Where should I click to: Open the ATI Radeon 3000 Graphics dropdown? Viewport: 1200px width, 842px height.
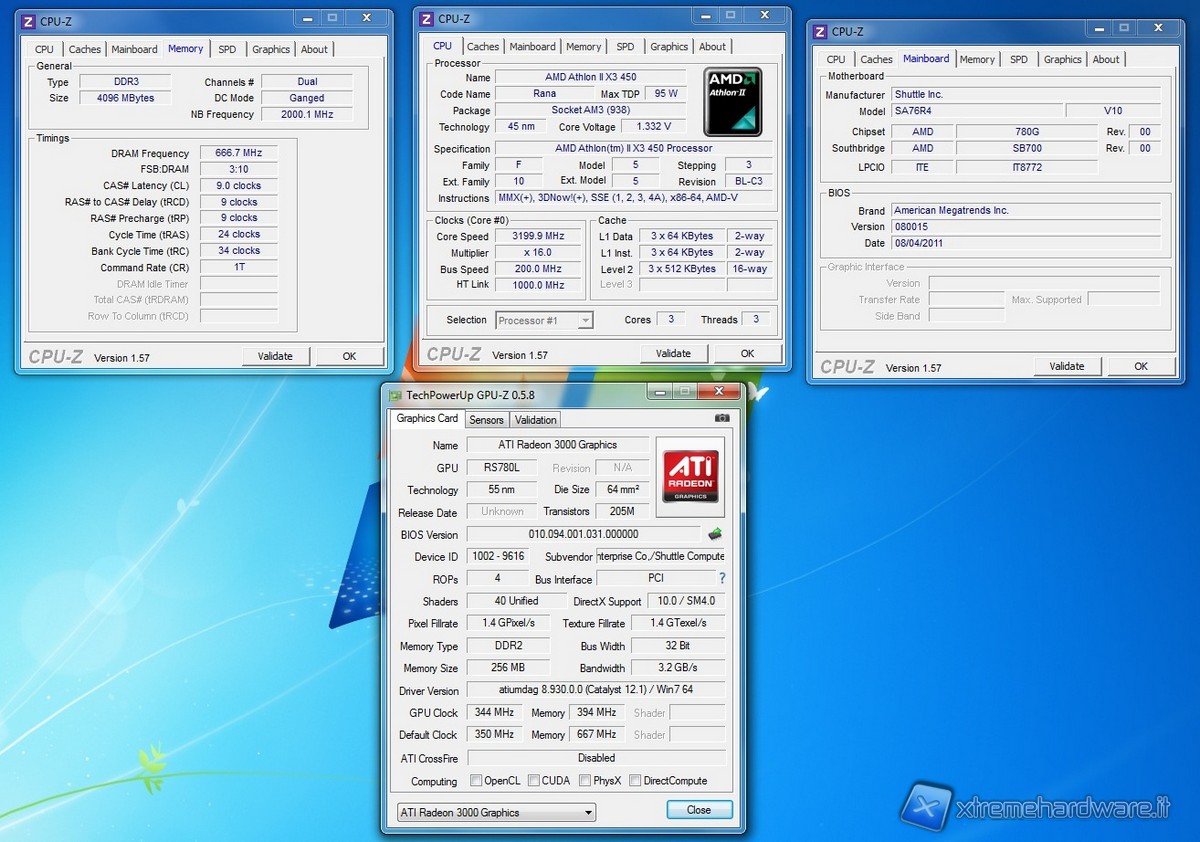[x=496, y=812]
